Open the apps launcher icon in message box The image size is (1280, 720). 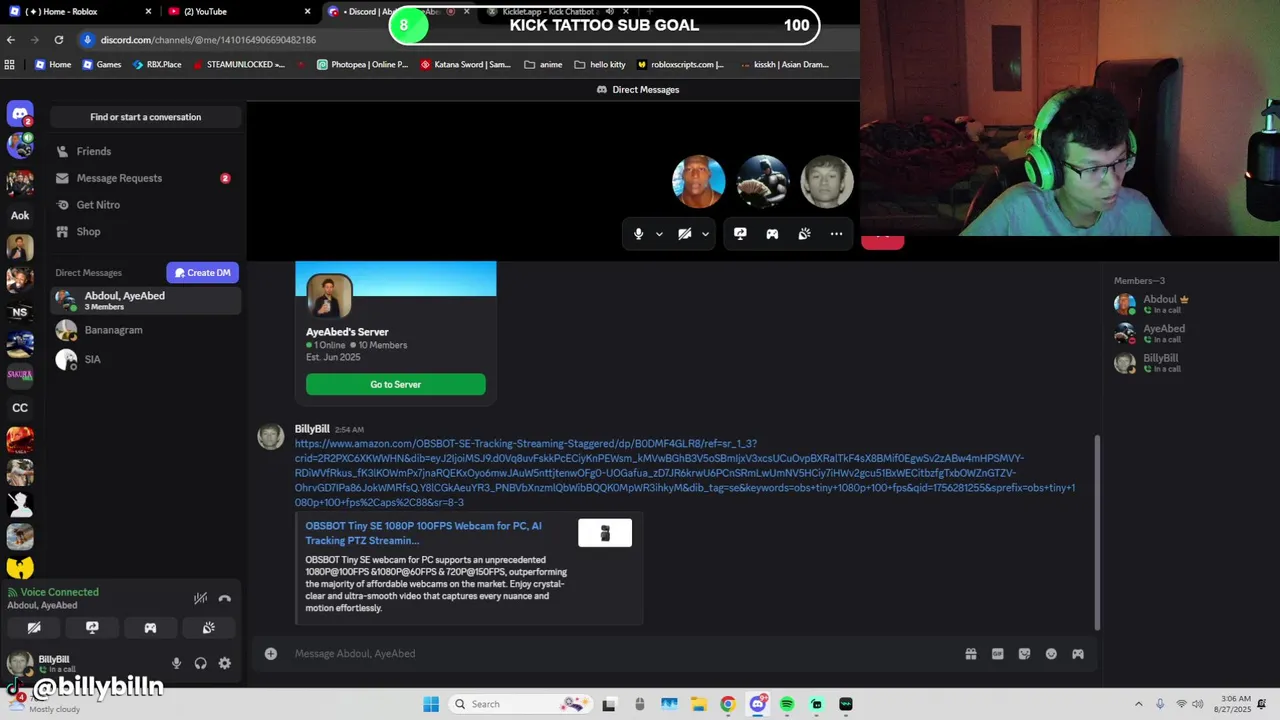click(1078, 654)
